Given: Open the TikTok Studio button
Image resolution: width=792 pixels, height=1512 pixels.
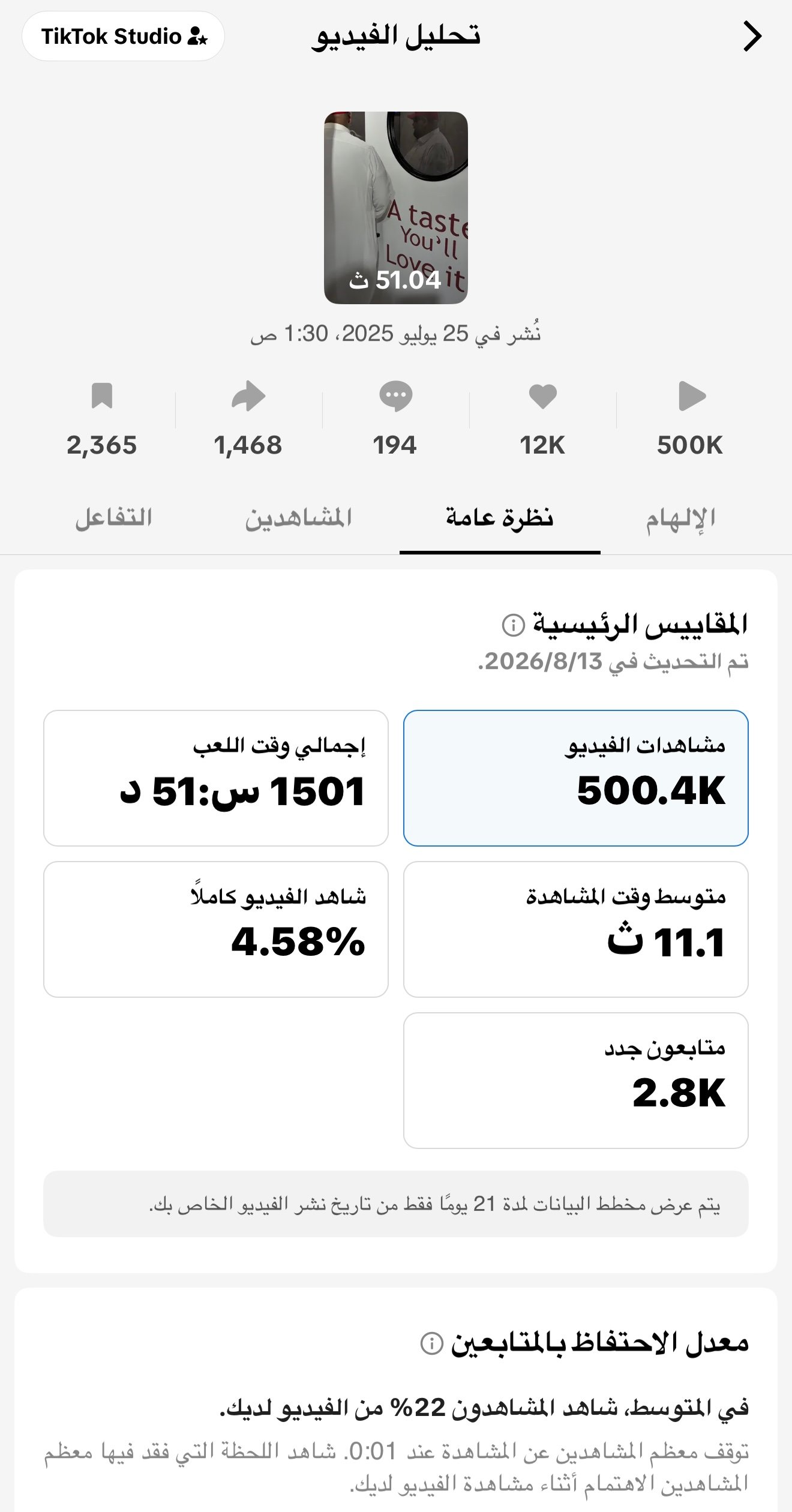Looking at the screenshot, I should [x=124, y=37].
